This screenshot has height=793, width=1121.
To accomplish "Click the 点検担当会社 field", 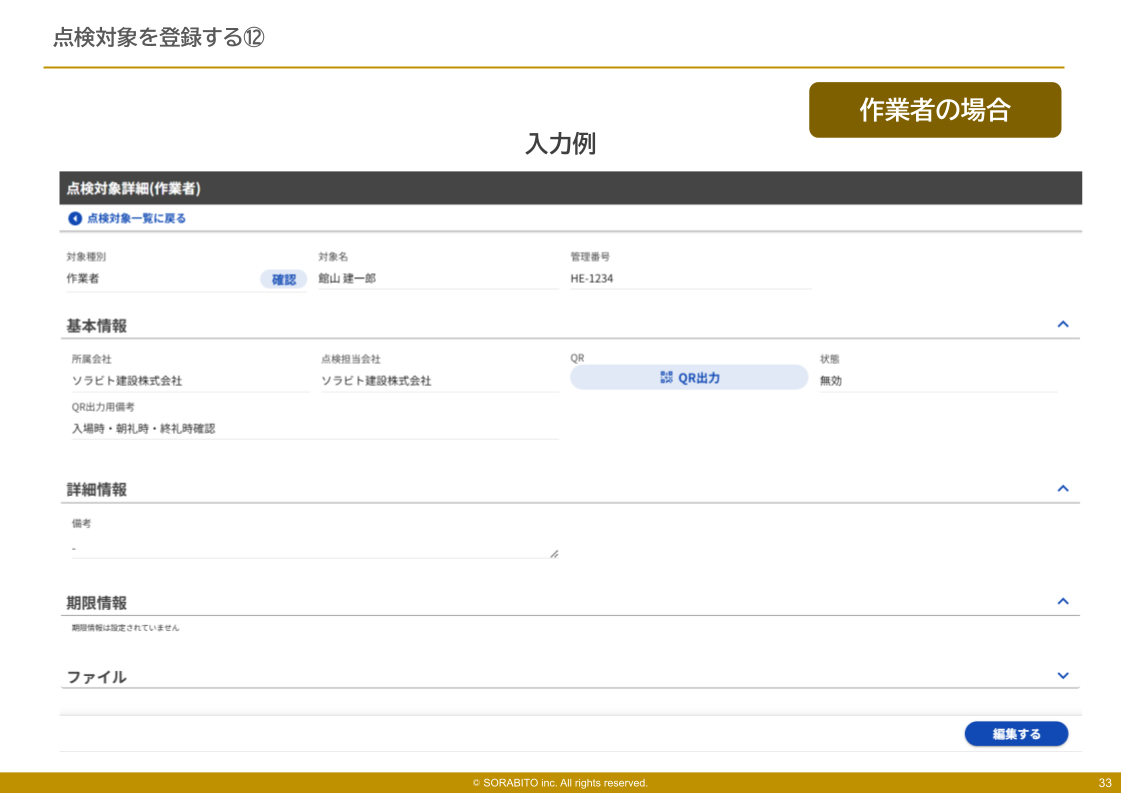I will coord(438,381).
